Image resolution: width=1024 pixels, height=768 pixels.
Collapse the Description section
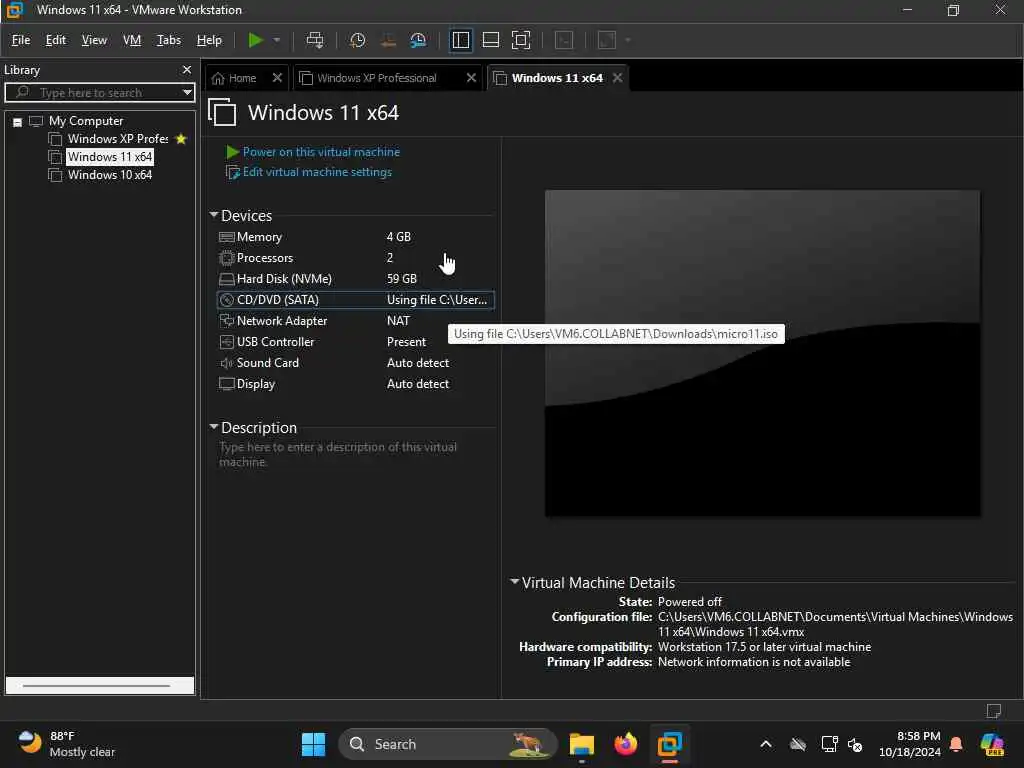point(214,427)
